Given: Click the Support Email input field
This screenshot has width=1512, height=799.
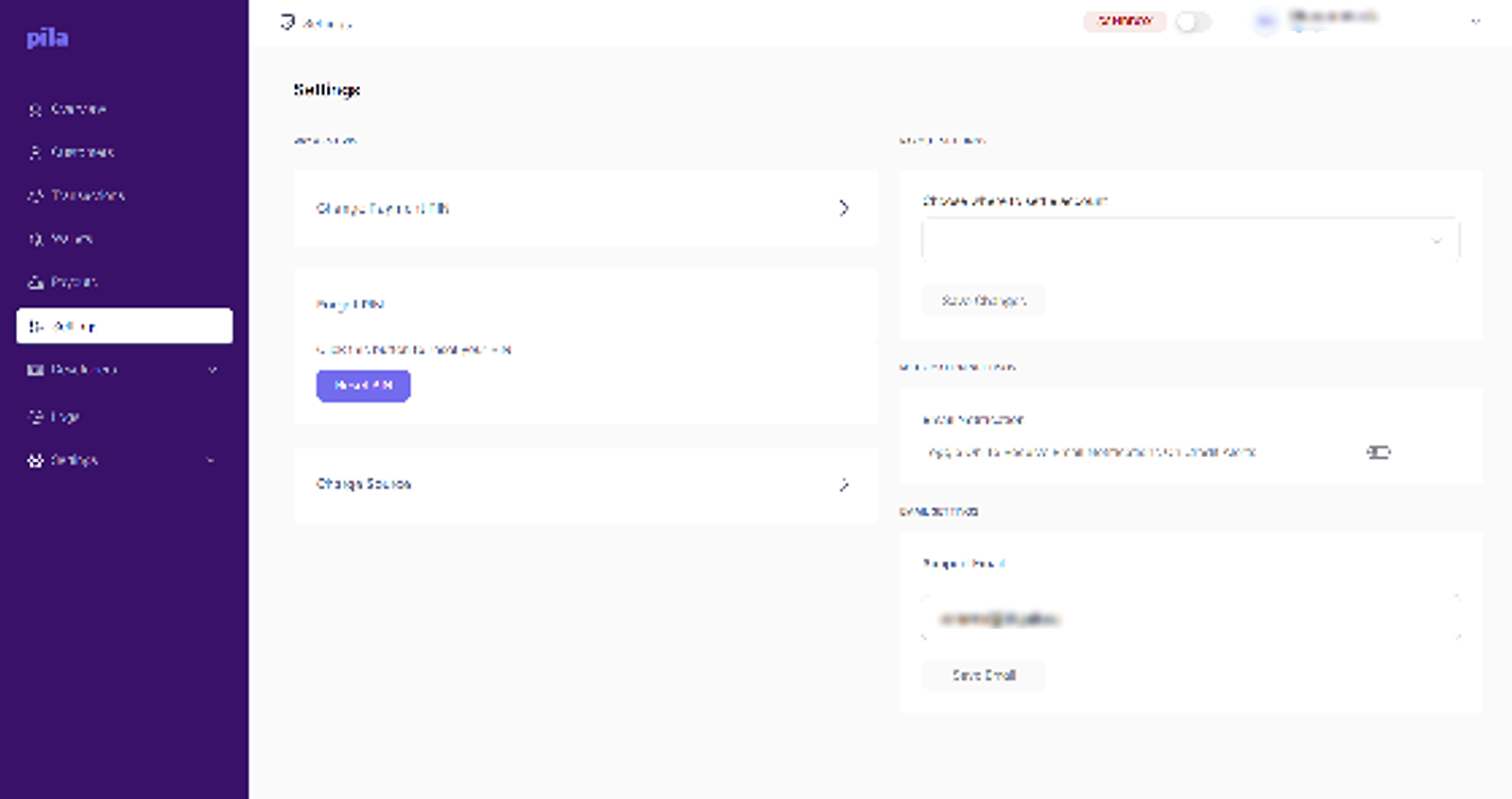Looking at the screenshot, I should 1191,619.
